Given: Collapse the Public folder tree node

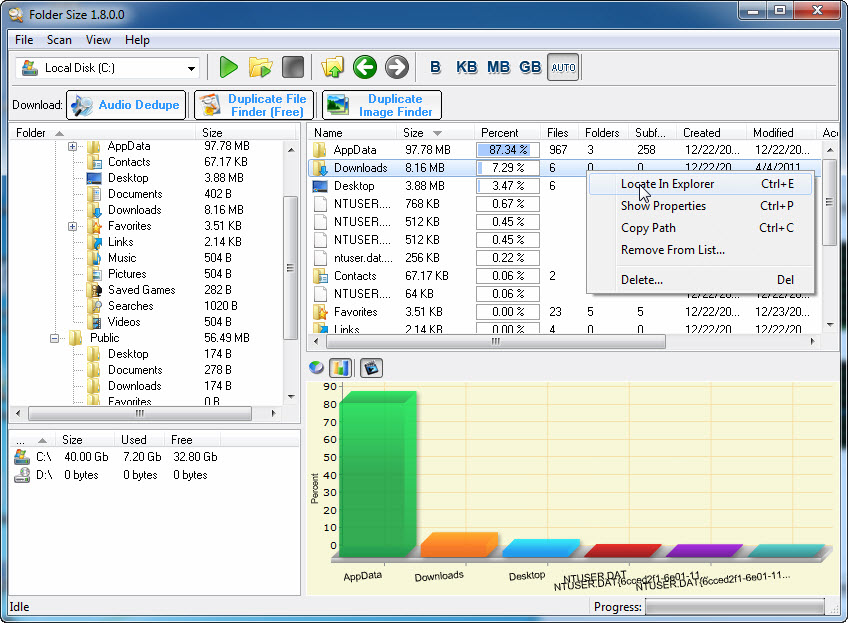Looking at the screenshot, I should pyautogui.click(x=56, y=338).
